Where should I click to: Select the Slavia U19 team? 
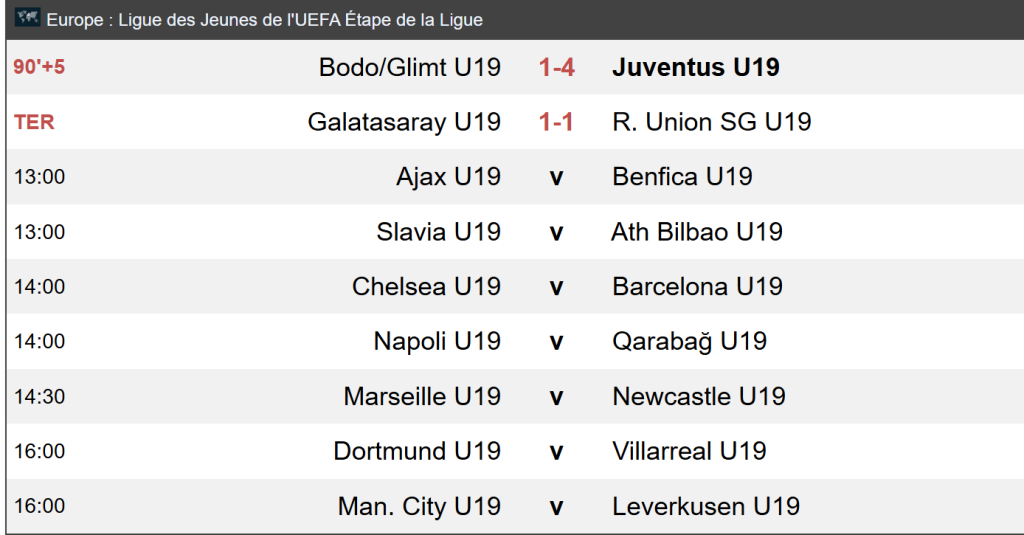tap(438, 232)
